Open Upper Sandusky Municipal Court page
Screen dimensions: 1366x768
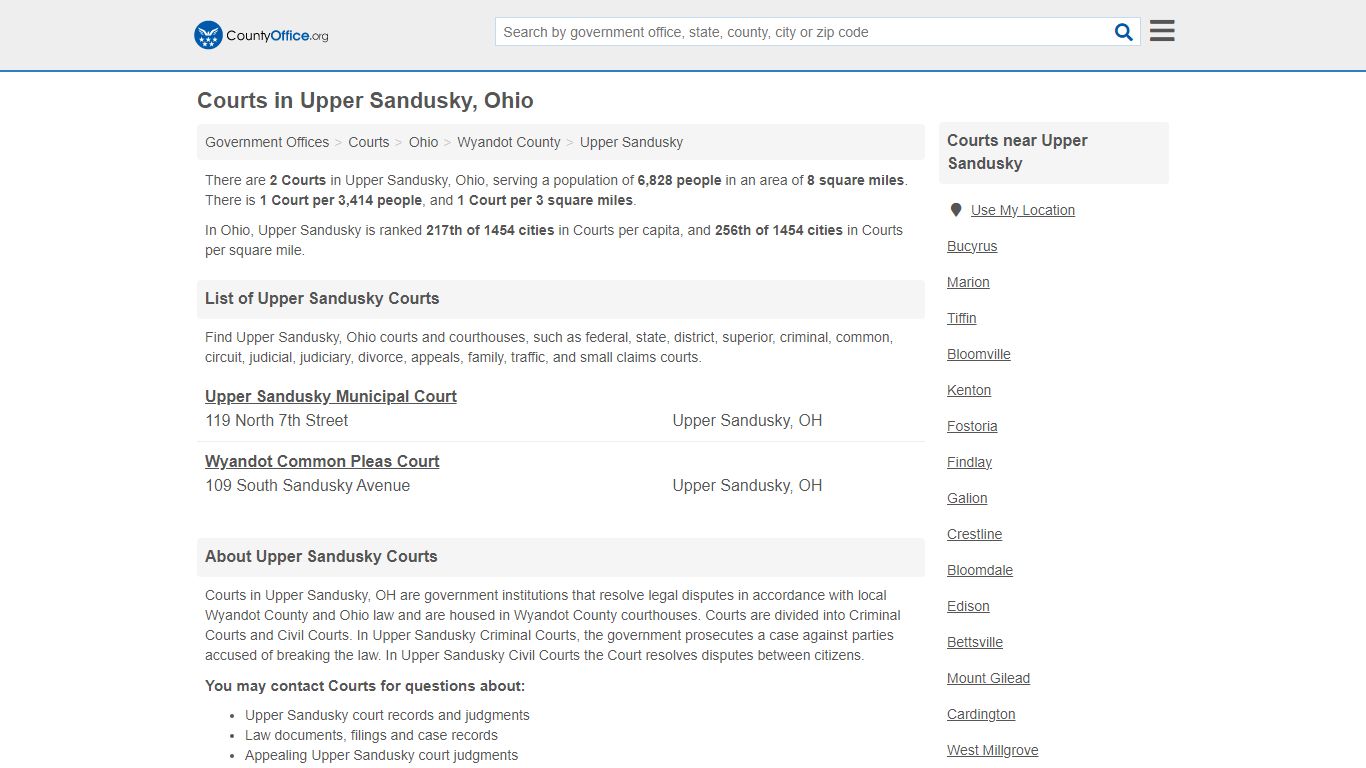point(331,396)
